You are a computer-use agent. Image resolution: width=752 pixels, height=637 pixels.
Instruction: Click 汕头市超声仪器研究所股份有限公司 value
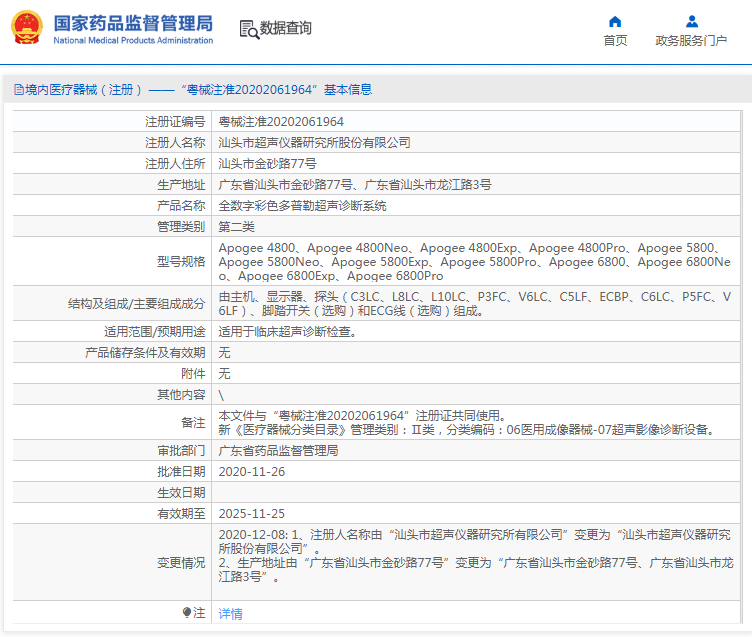pyautogui.click(x=315, y=142)
